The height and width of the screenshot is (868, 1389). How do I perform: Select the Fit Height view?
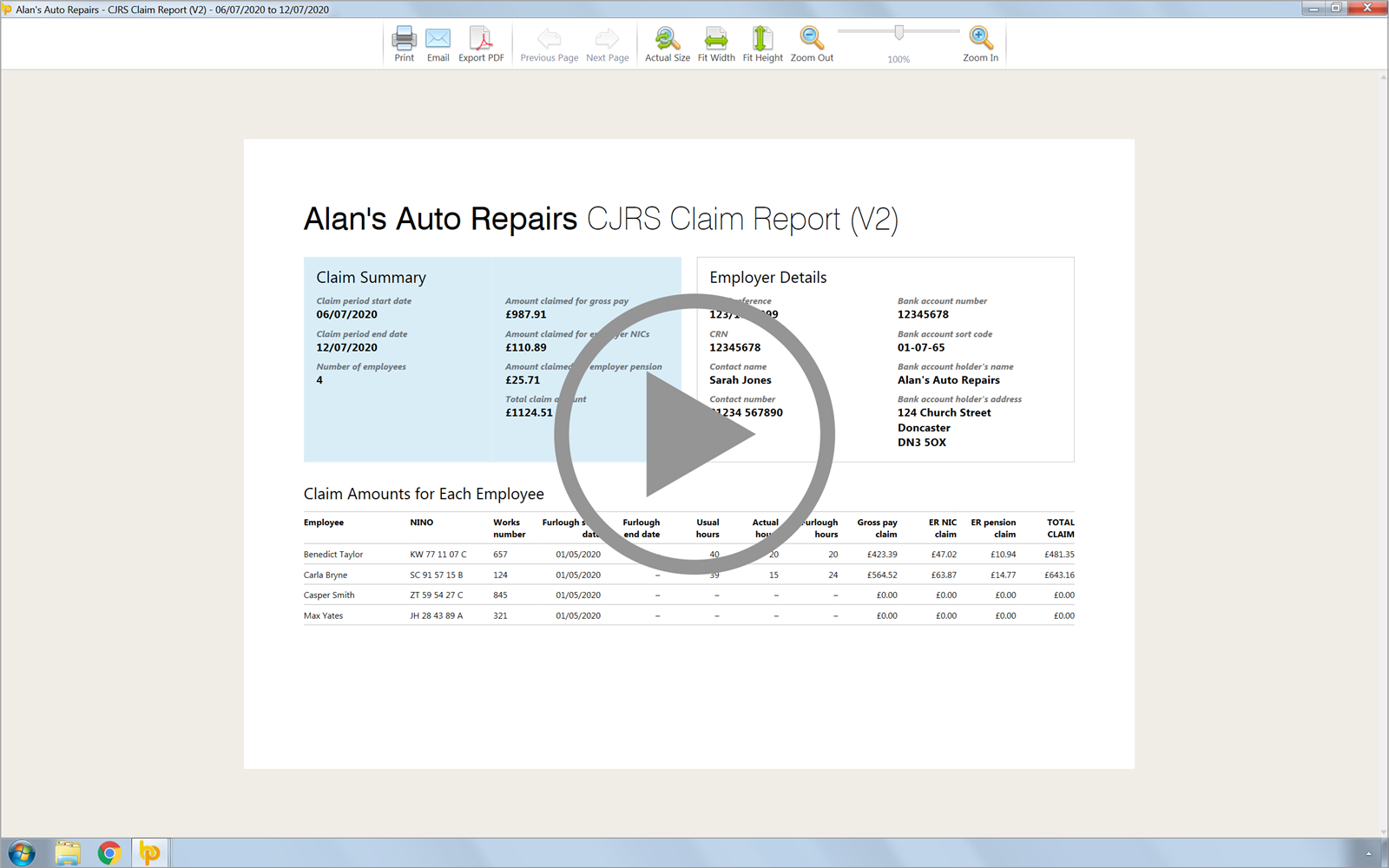762,43
